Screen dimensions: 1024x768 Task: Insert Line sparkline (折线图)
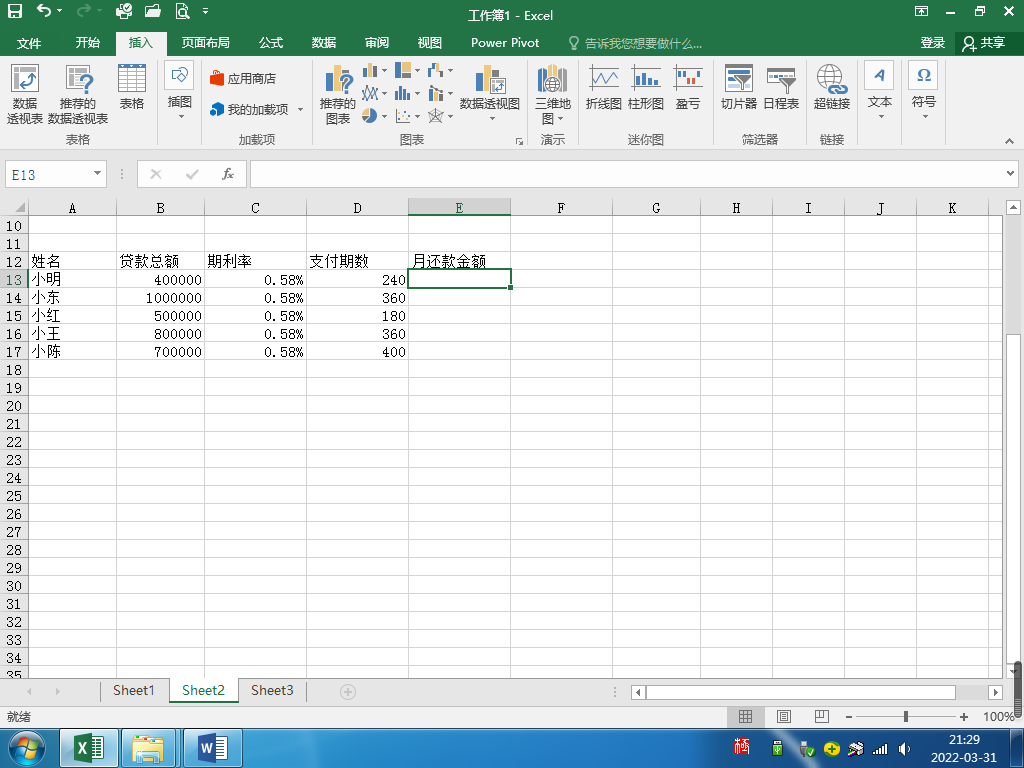click(603, 87)
